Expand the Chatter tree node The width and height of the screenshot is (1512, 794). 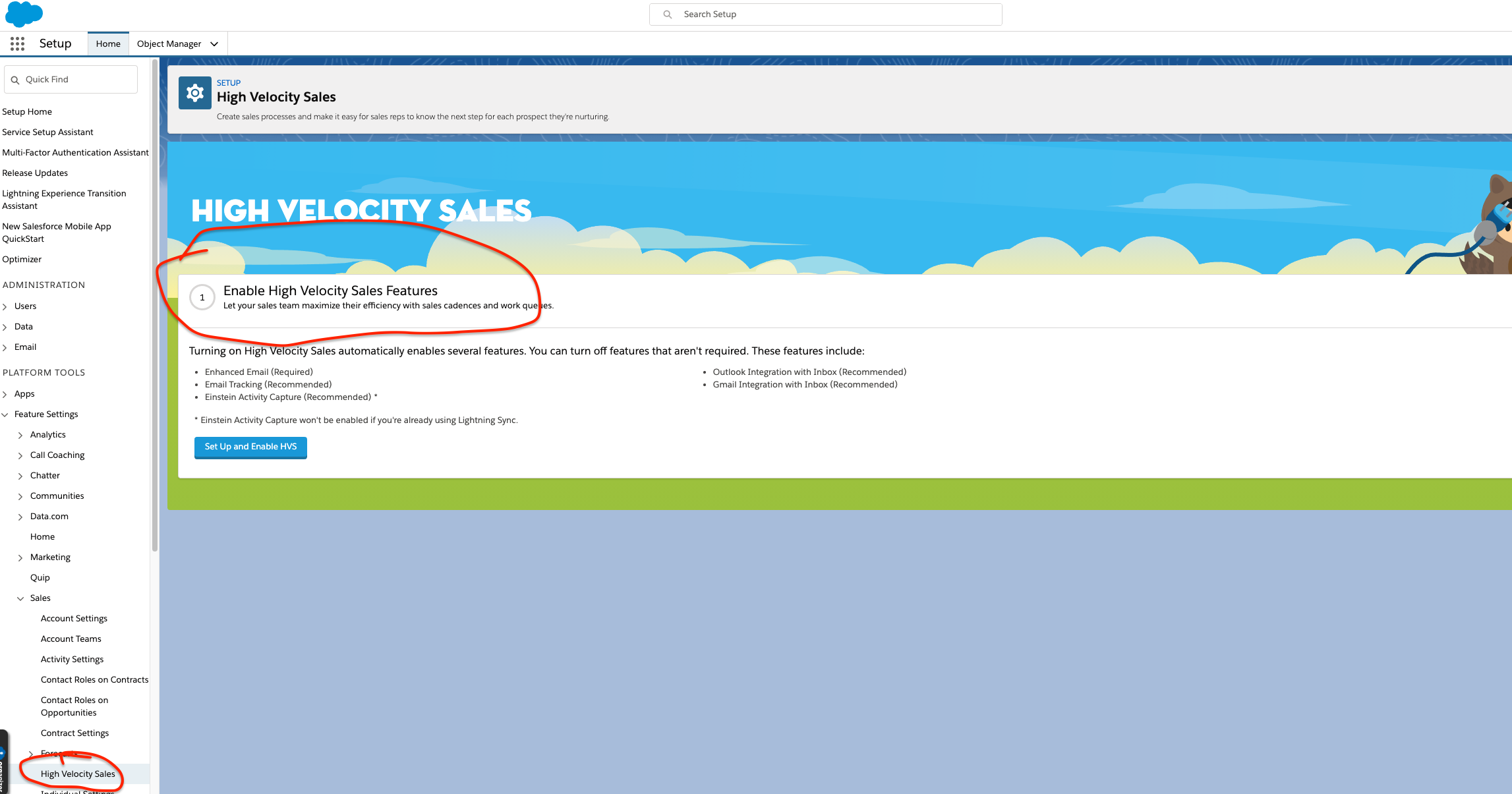[x=20, y=476]
